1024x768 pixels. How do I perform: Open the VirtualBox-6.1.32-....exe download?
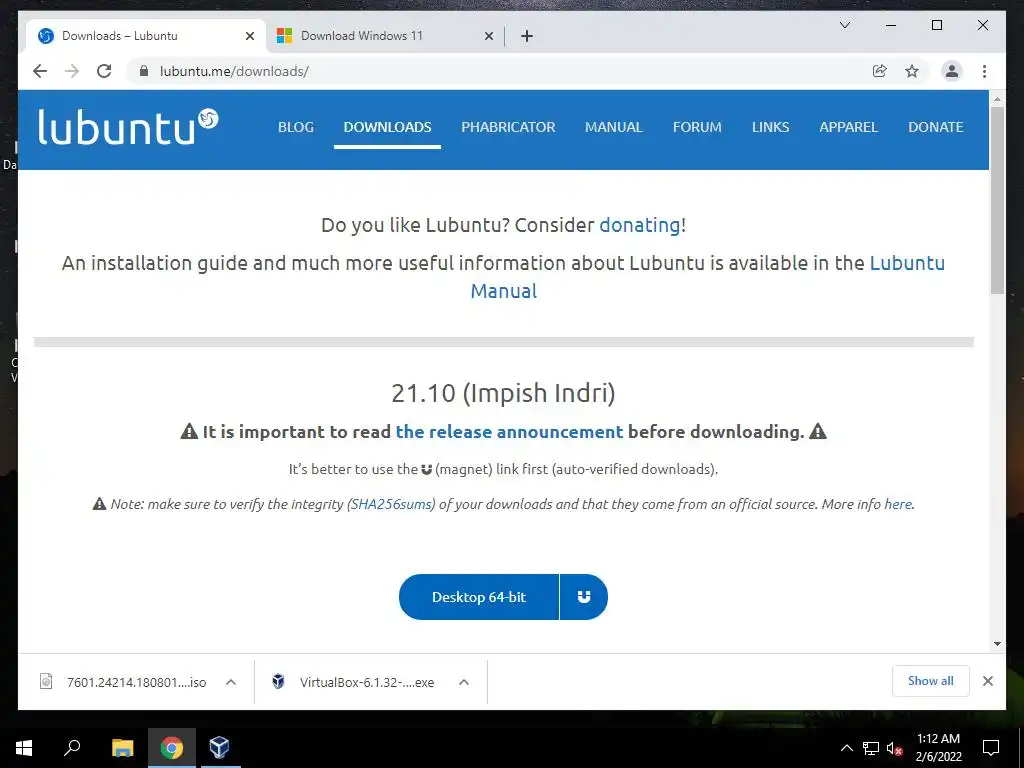pyautogui.click(x=367, y=682)
